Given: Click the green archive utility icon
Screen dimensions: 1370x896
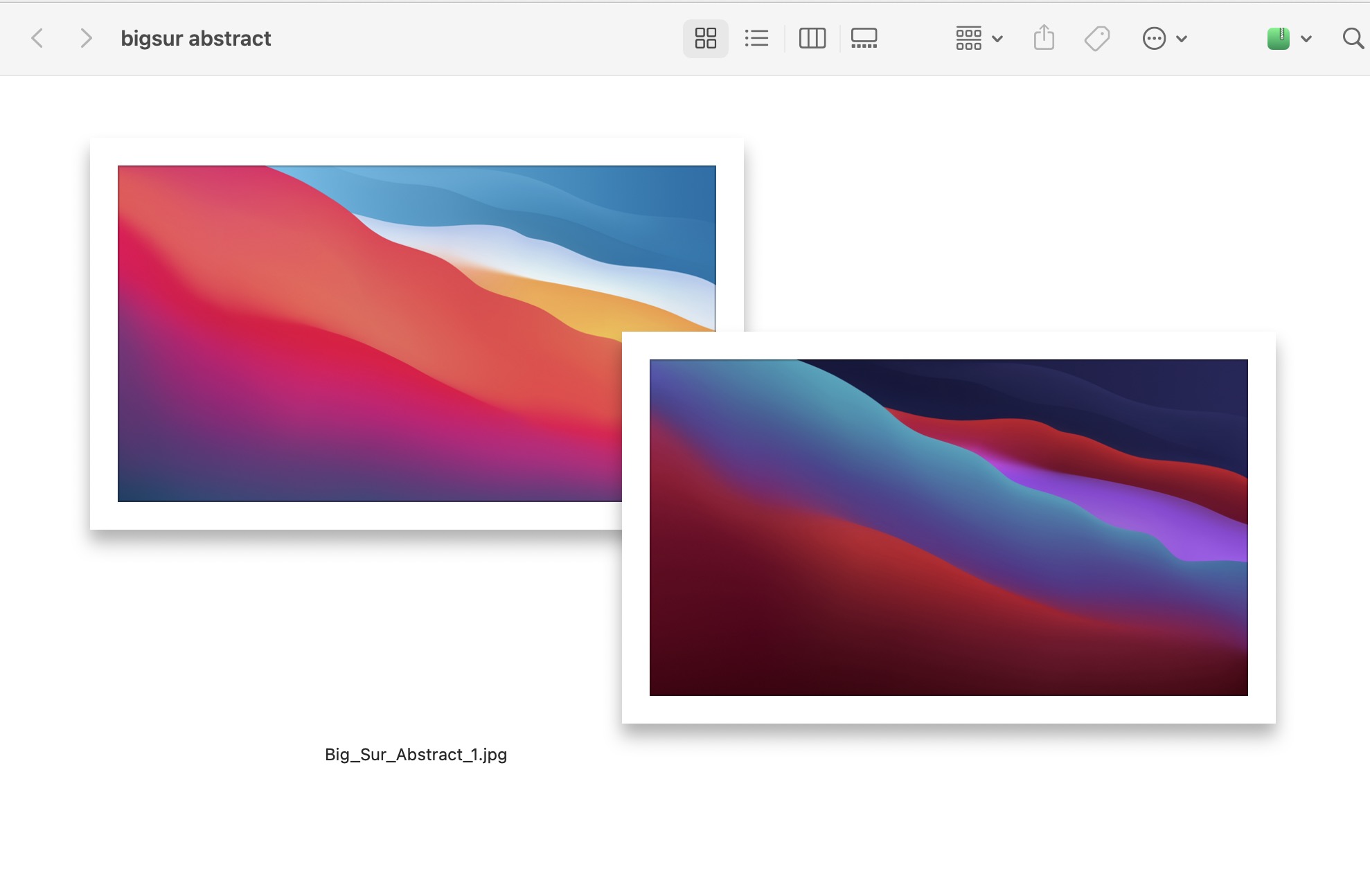Looking at the screenshot, I should [1278, 38].
